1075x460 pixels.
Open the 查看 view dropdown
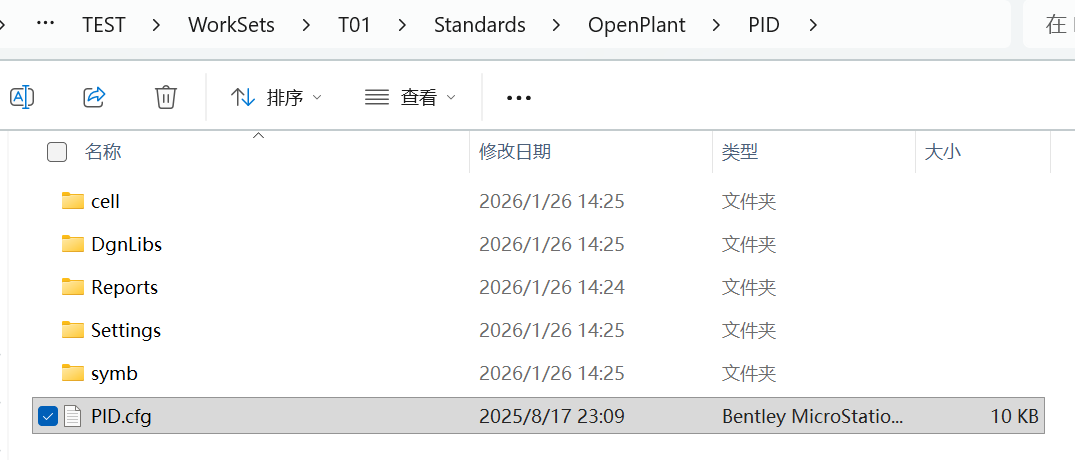pos(410,97)
